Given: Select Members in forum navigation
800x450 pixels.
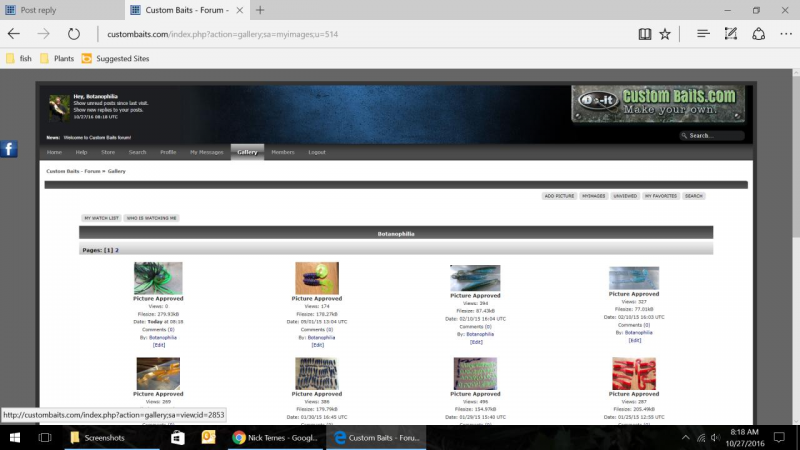Looking at the screenshot, I should point(283,152).
